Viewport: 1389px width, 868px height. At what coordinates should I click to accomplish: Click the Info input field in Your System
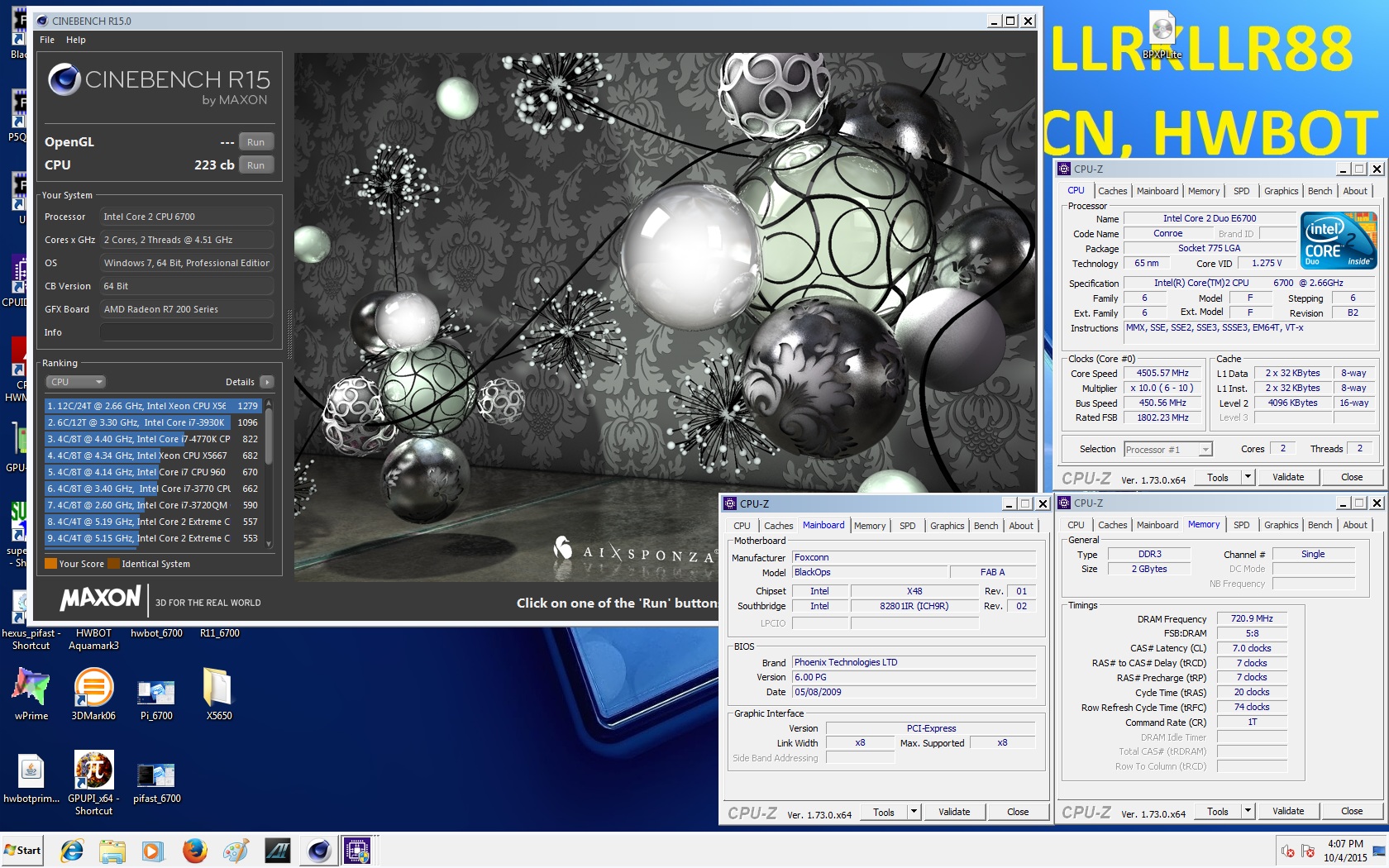pyautogui.click(x=186, y=332)
